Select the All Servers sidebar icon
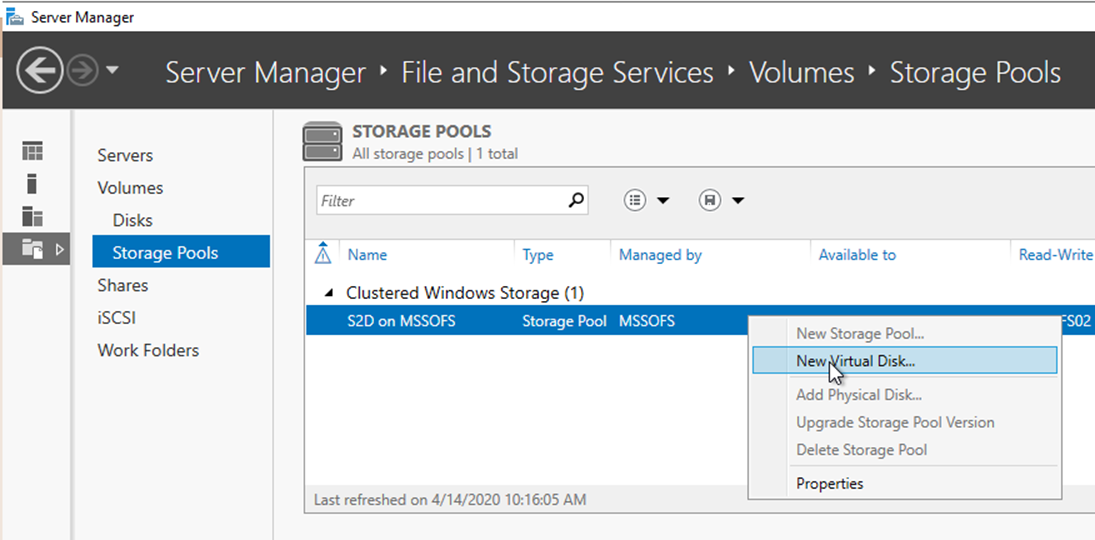This screenshot has width=1095, height=540. pos(34,217)
